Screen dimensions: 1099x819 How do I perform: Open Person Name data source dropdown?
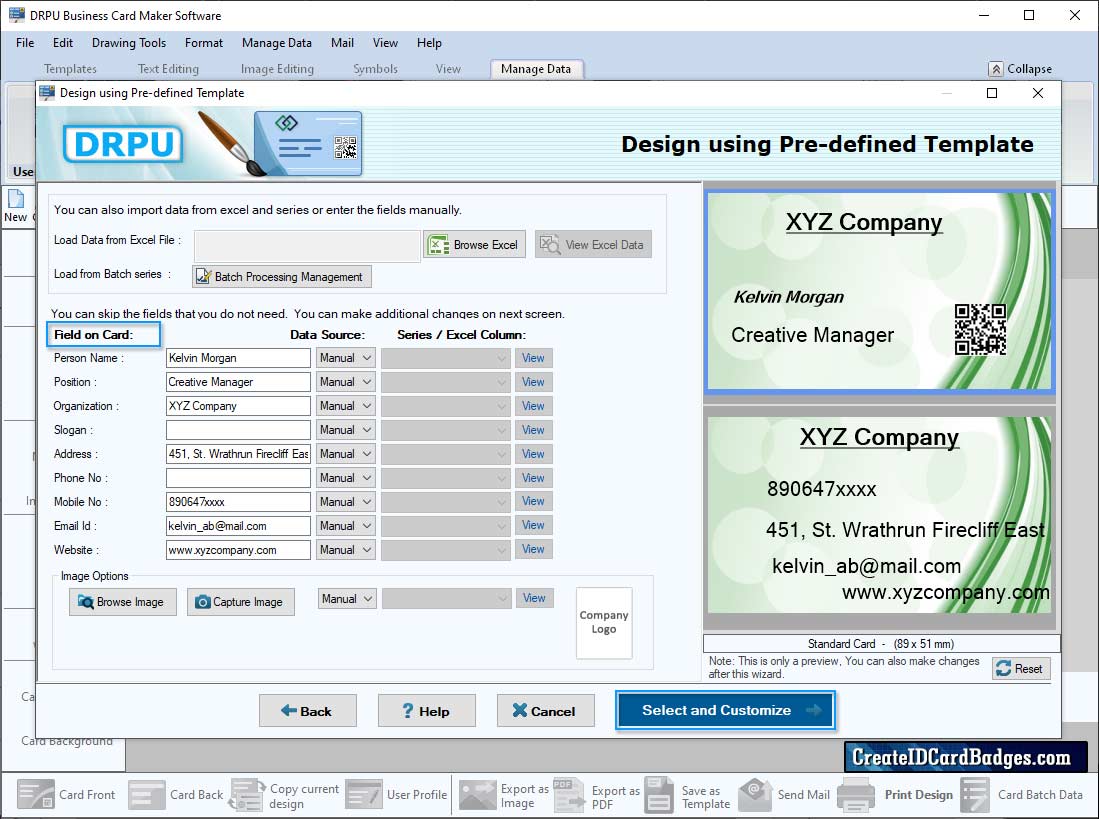346,358
